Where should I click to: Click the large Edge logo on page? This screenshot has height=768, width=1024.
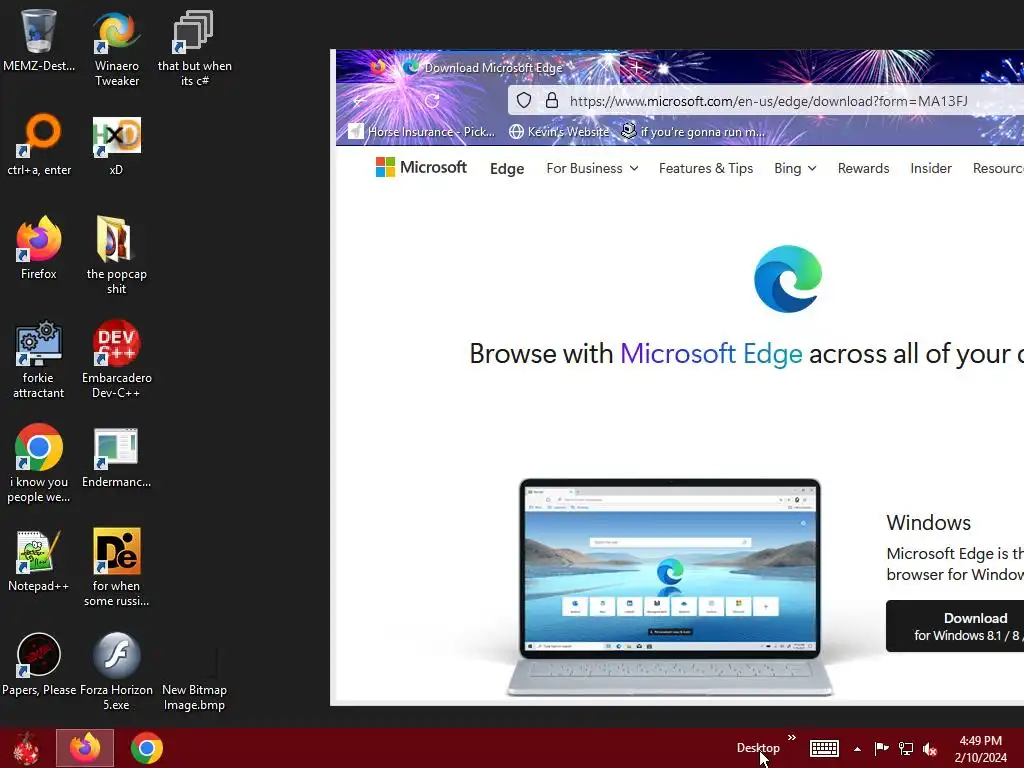[788, 279]
